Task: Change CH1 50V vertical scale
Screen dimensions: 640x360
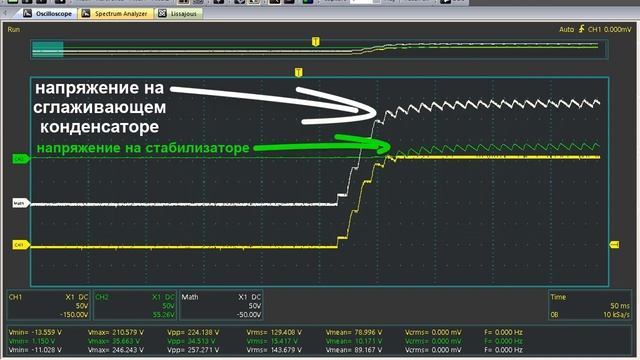Action: (x=82, y=306)
